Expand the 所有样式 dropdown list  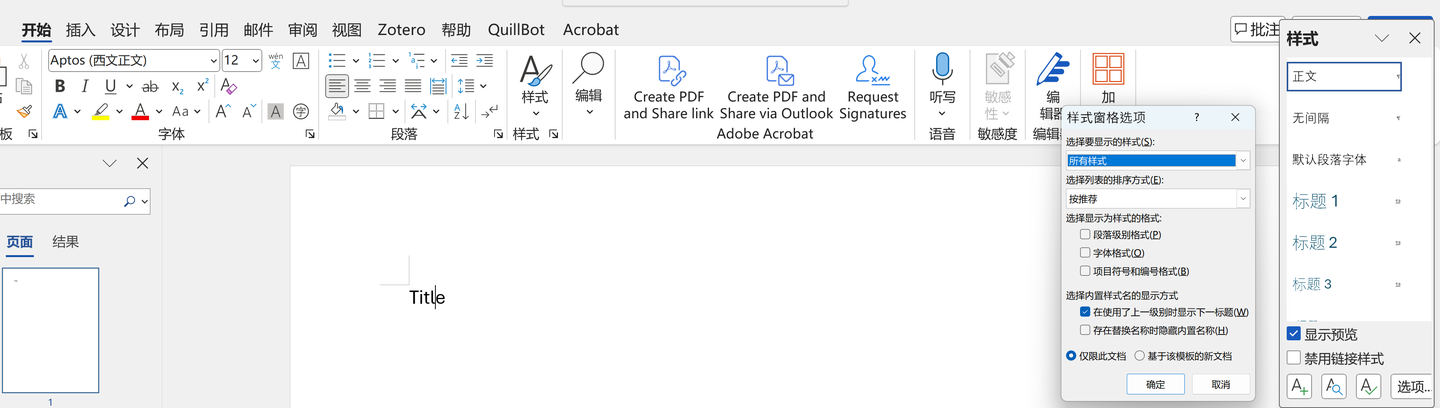click(1243, 161)
